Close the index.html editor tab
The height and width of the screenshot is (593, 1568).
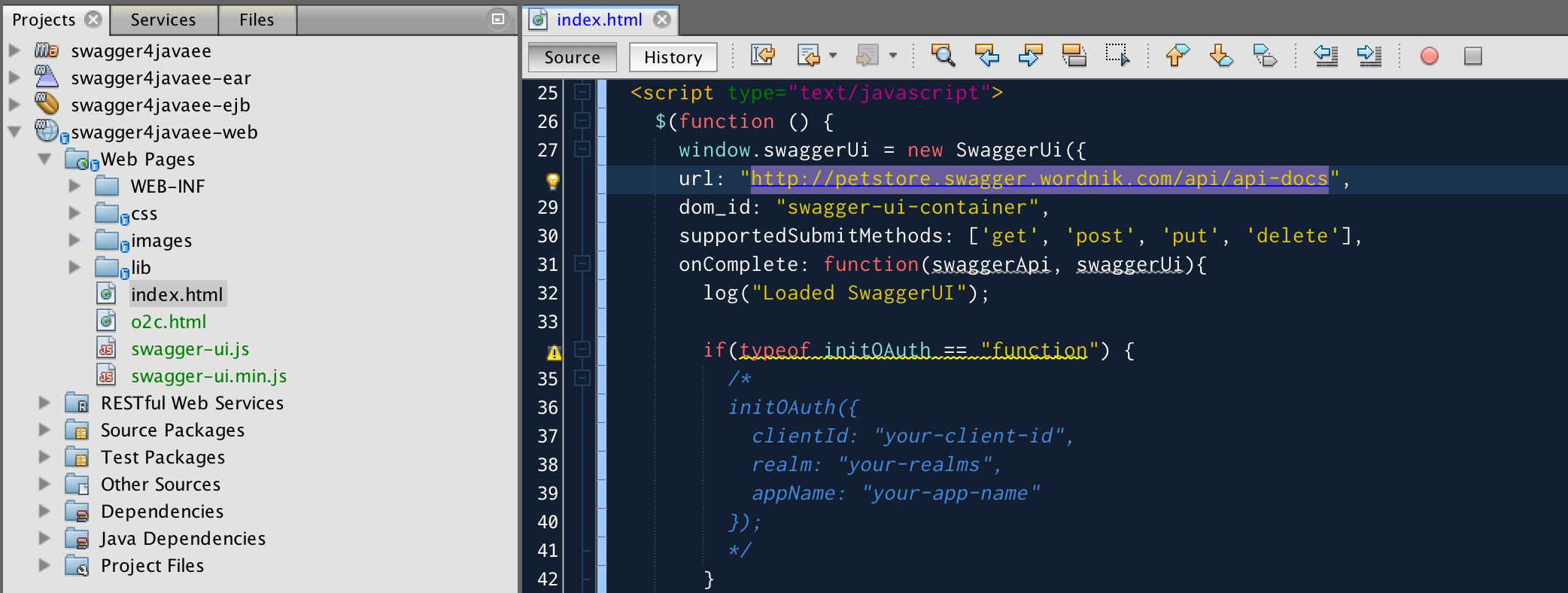pyautogui.click(x=662, y=19)
